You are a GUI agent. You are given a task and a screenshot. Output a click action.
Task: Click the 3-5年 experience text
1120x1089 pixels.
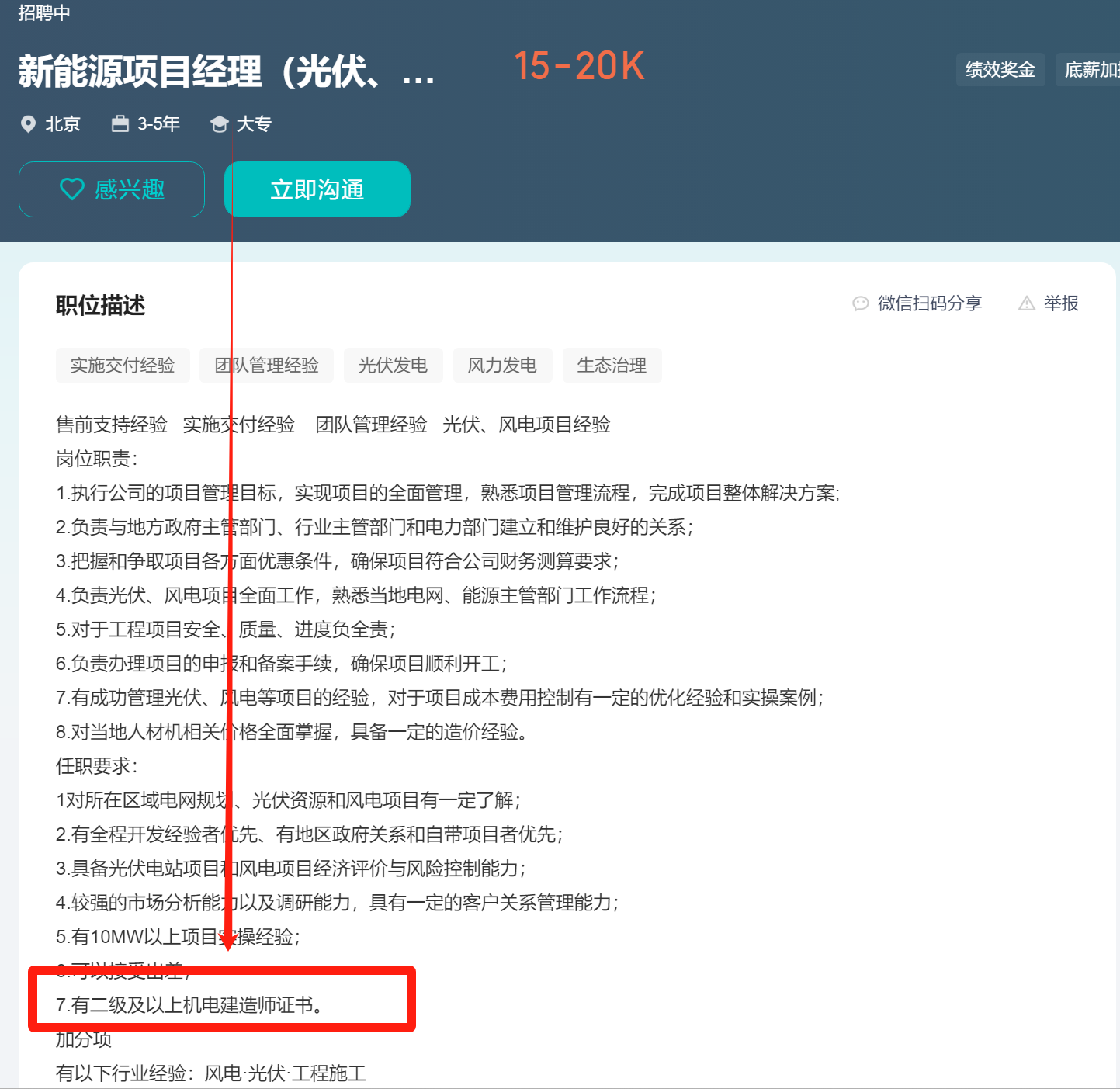click(x=158, y=124)
